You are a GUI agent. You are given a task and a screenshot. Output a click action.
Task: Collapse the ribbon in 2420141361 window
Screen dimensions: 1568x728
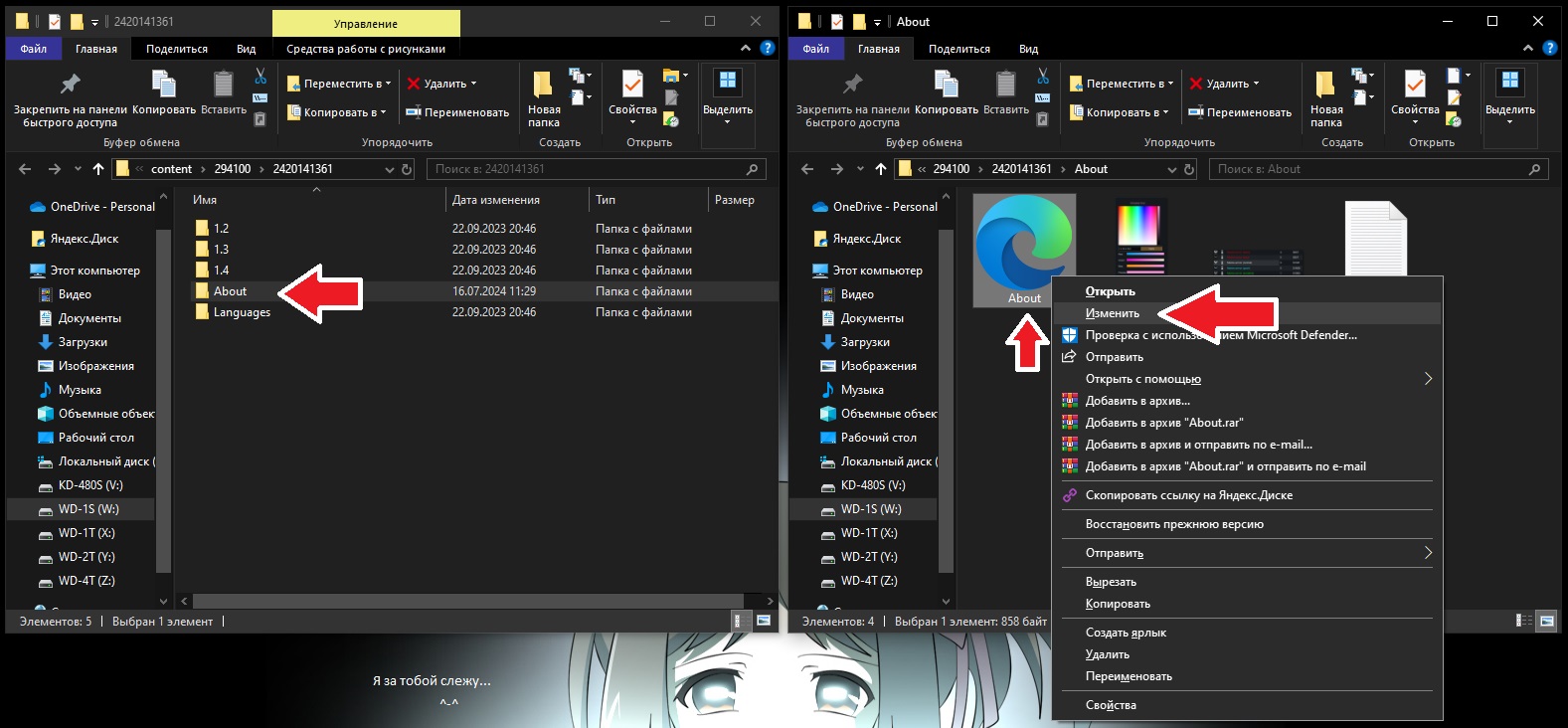746,48
